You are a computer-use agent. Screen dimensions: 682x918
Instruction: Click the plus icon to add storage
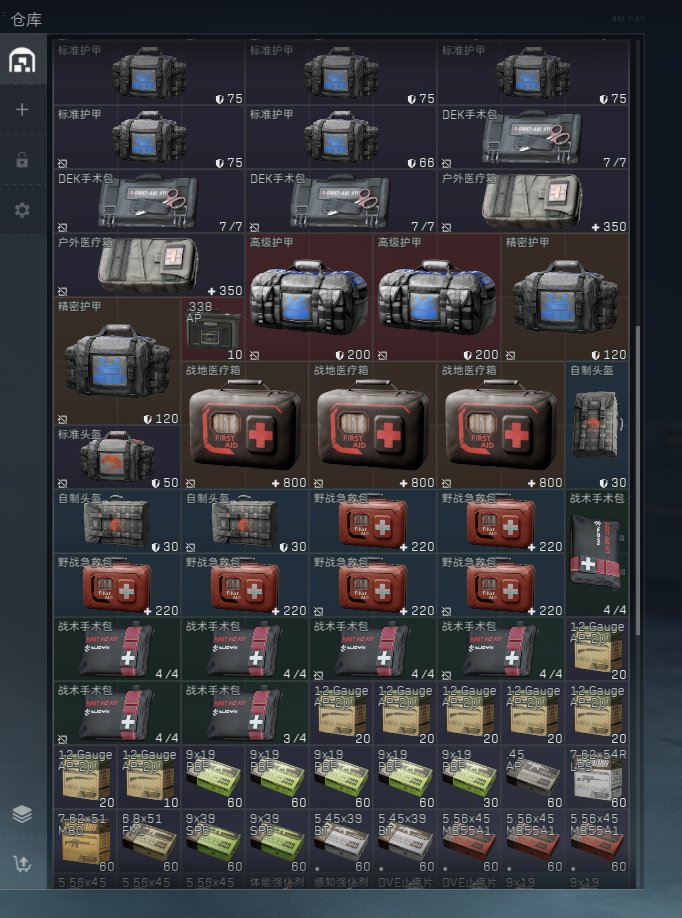pos(22,109)
